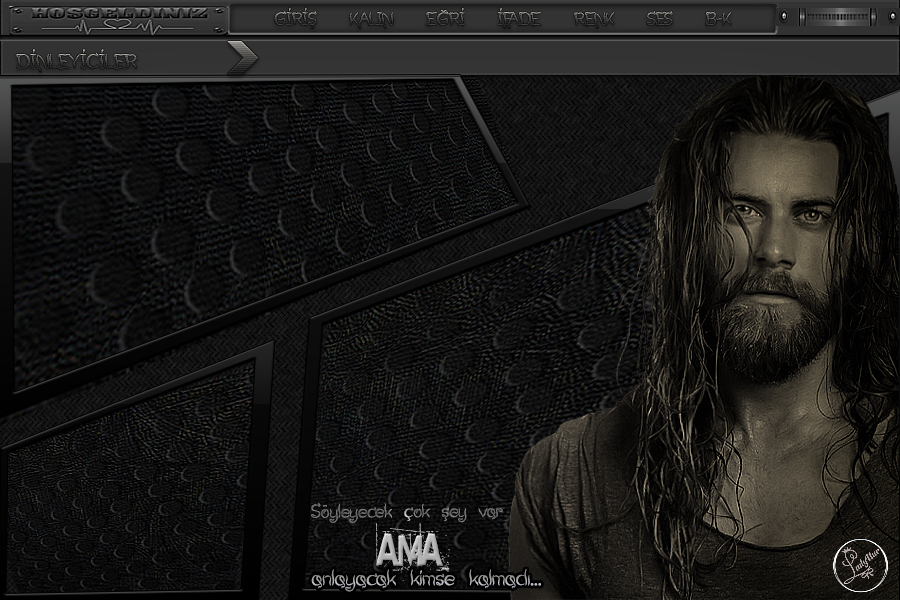Click the long-haired man's portrait
Screen dimensions: 900x600
pos(760,300)
